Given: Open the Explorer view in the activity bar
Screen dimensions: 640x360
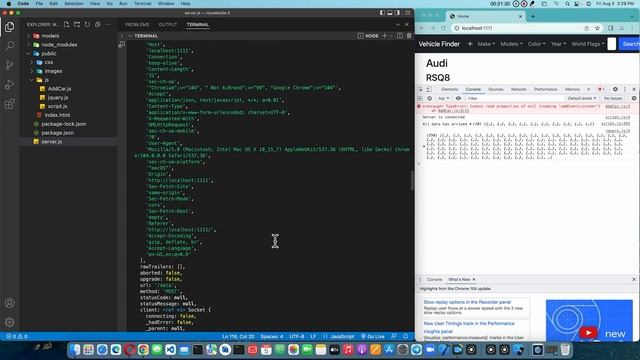Looking at the screenshot, I should [9, 27].
